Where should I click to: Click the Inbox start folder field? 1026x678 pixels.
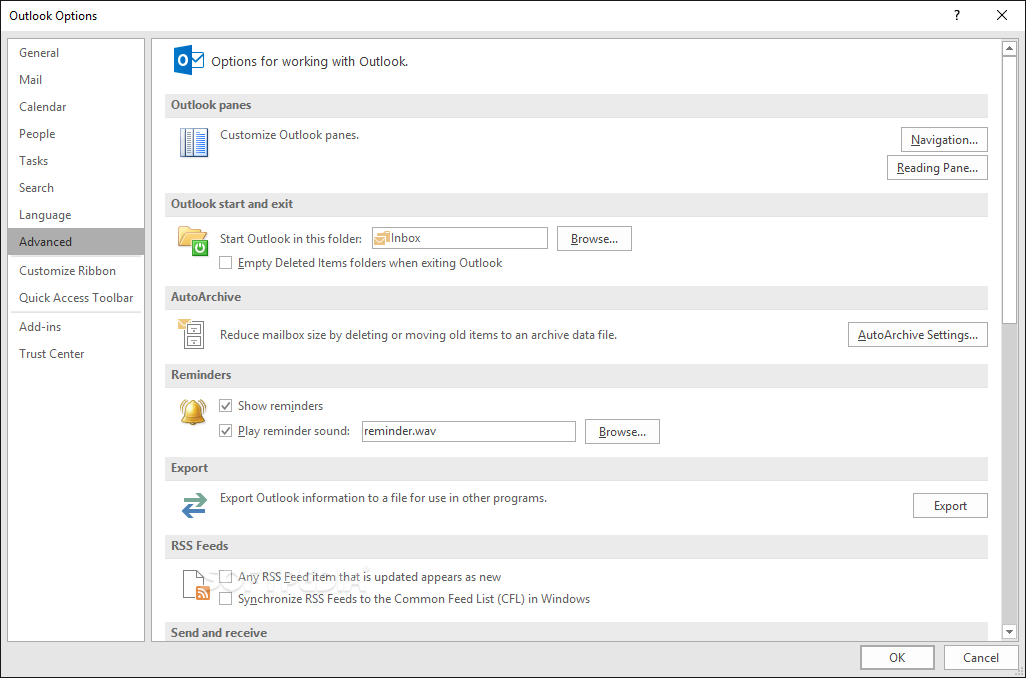click(459, 238)
